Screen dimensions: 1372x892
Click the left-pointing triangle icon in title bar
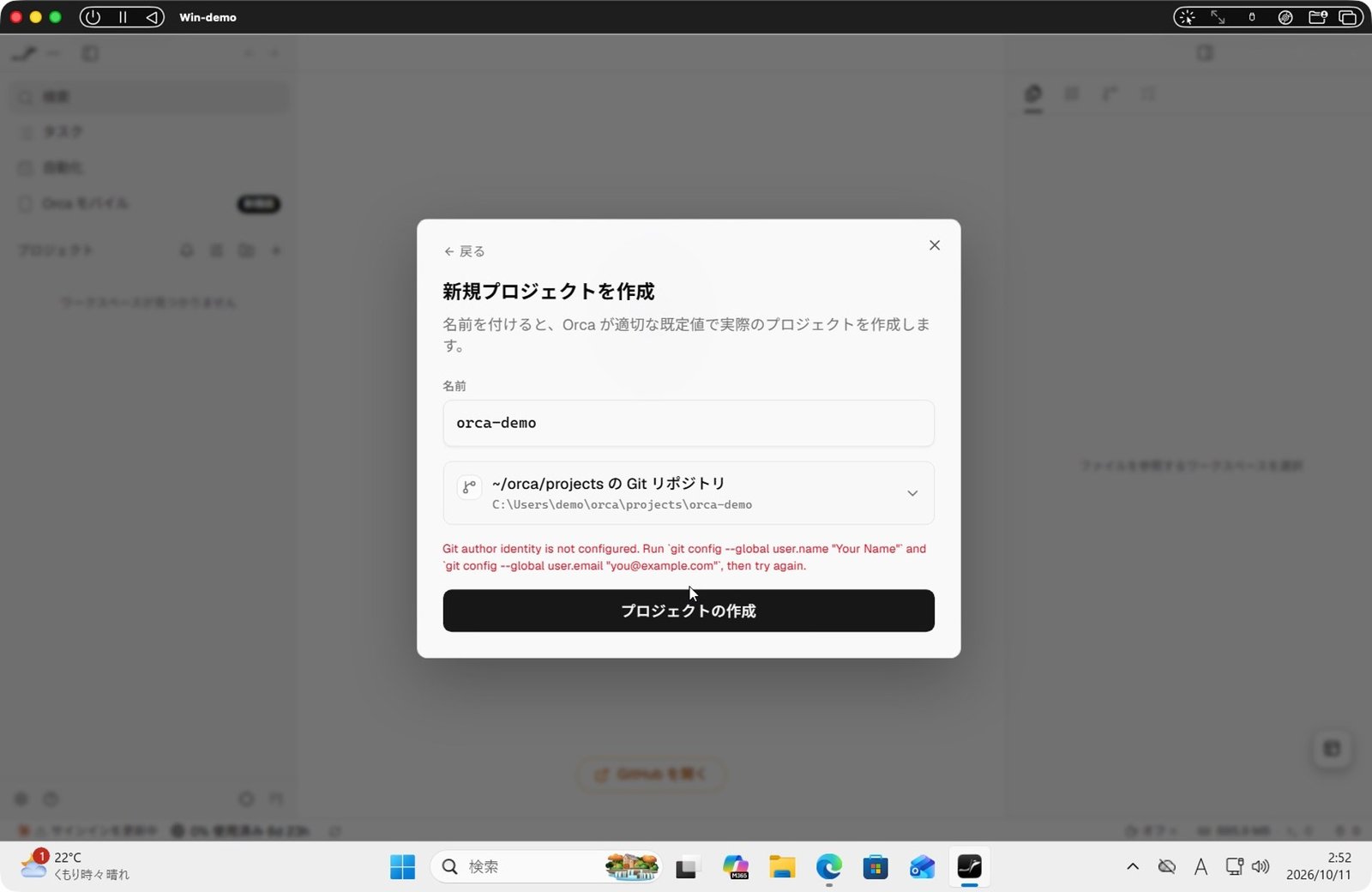coord(151,17)
